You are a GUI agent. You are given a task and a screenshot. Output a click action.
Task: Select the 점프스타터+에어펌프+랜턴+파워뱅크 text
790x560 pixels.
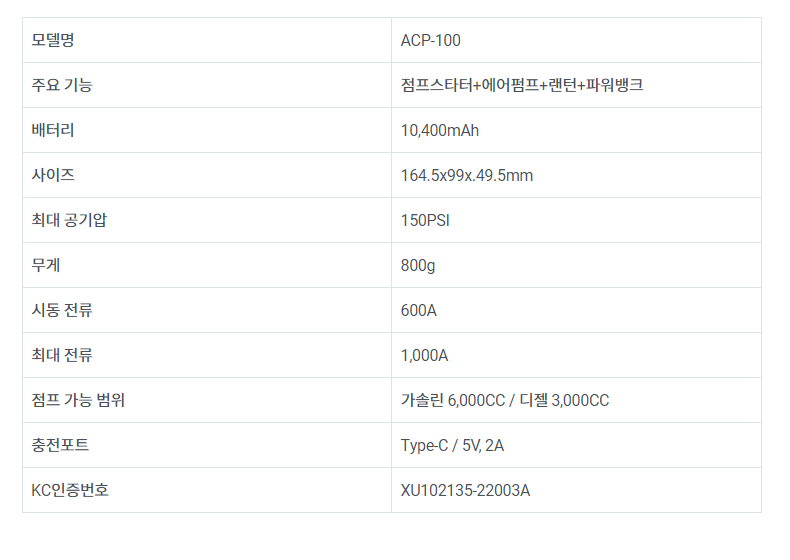tap(522, 85)
